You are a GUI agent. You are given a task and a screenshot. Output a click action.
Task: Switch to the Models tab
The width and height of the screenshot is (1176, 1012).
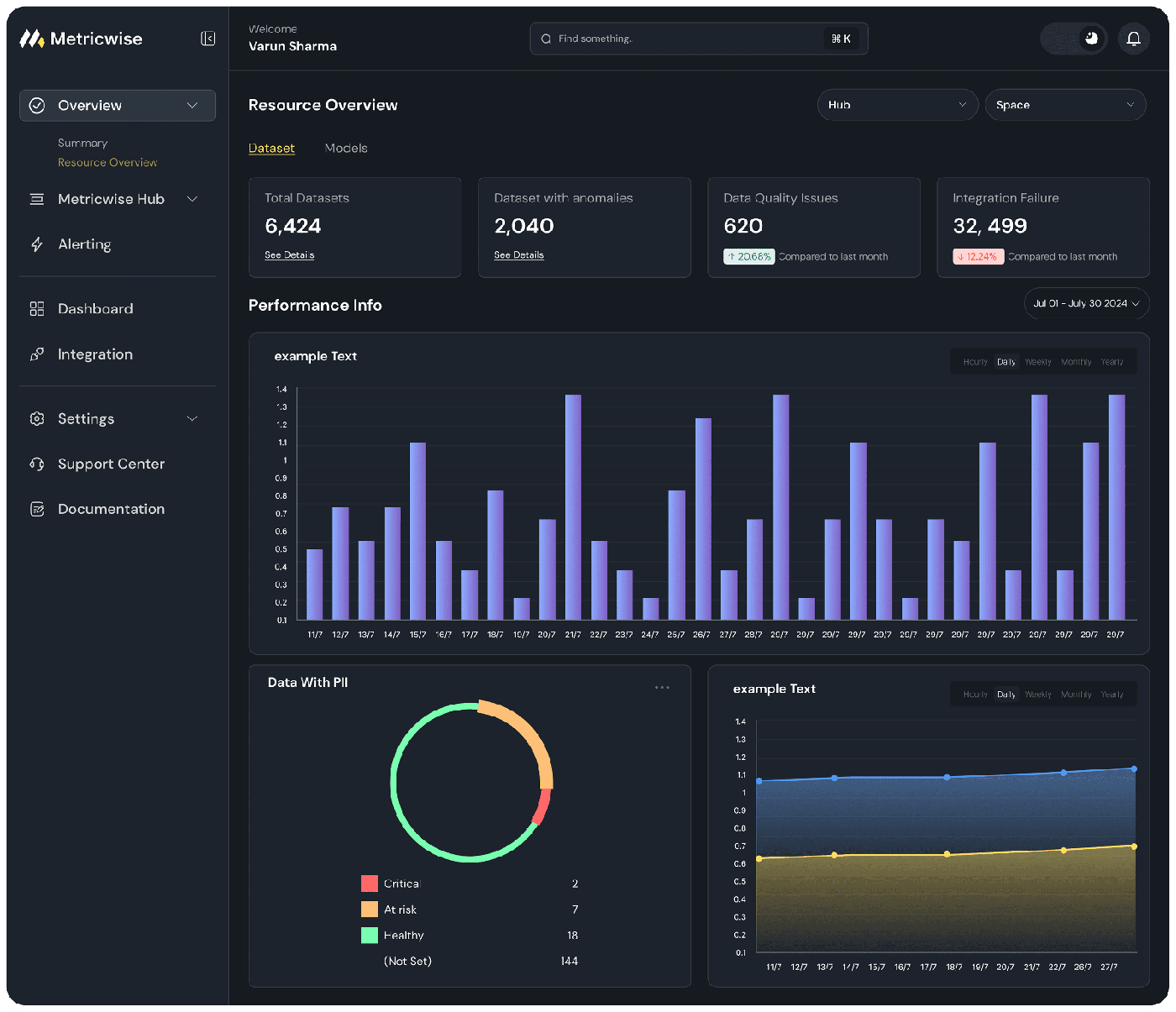click(346, 149)
